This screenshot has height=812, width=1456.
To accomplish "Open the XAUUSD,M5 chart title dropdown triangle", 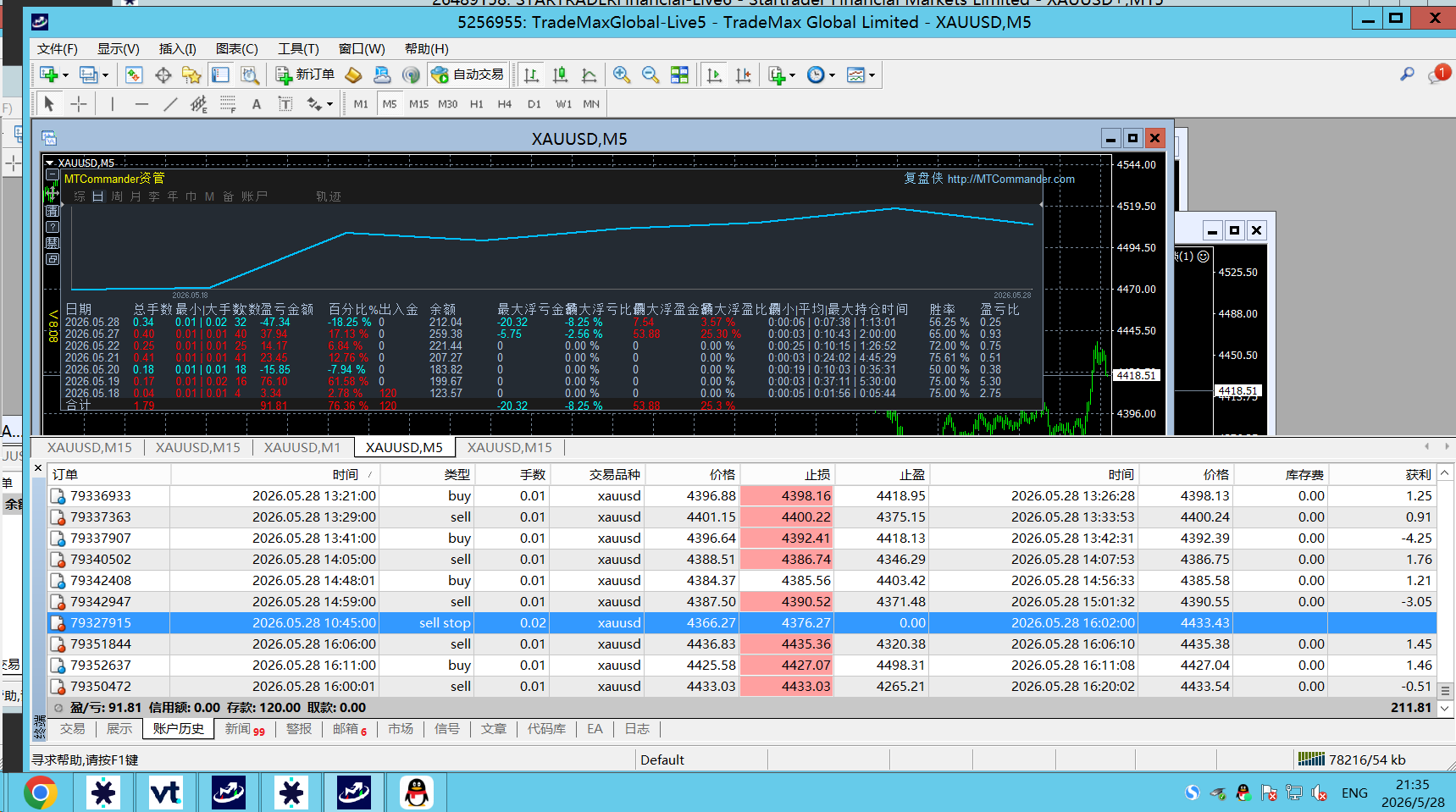I will pyautogui.click(x=50, y=163).
